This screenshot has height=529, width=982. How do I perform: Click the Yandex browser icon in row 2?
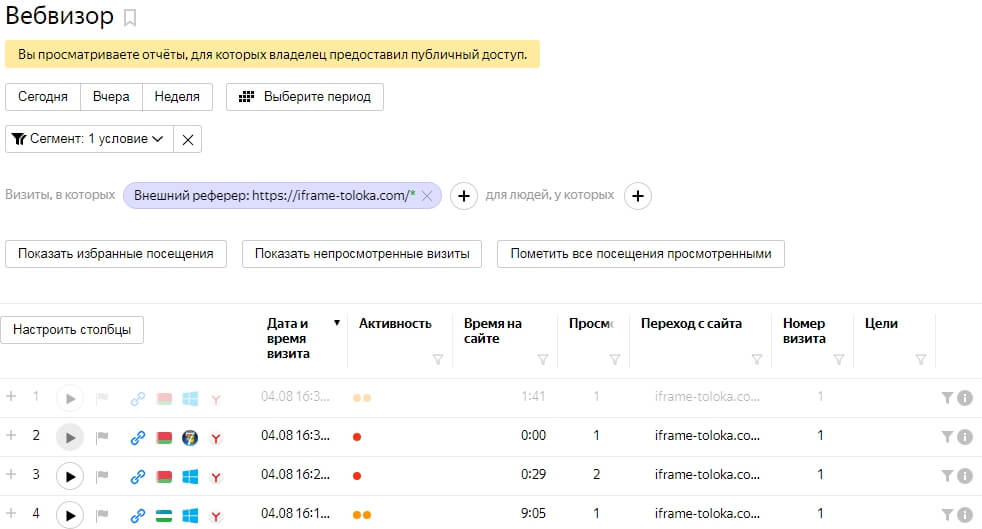pos(216,438)
